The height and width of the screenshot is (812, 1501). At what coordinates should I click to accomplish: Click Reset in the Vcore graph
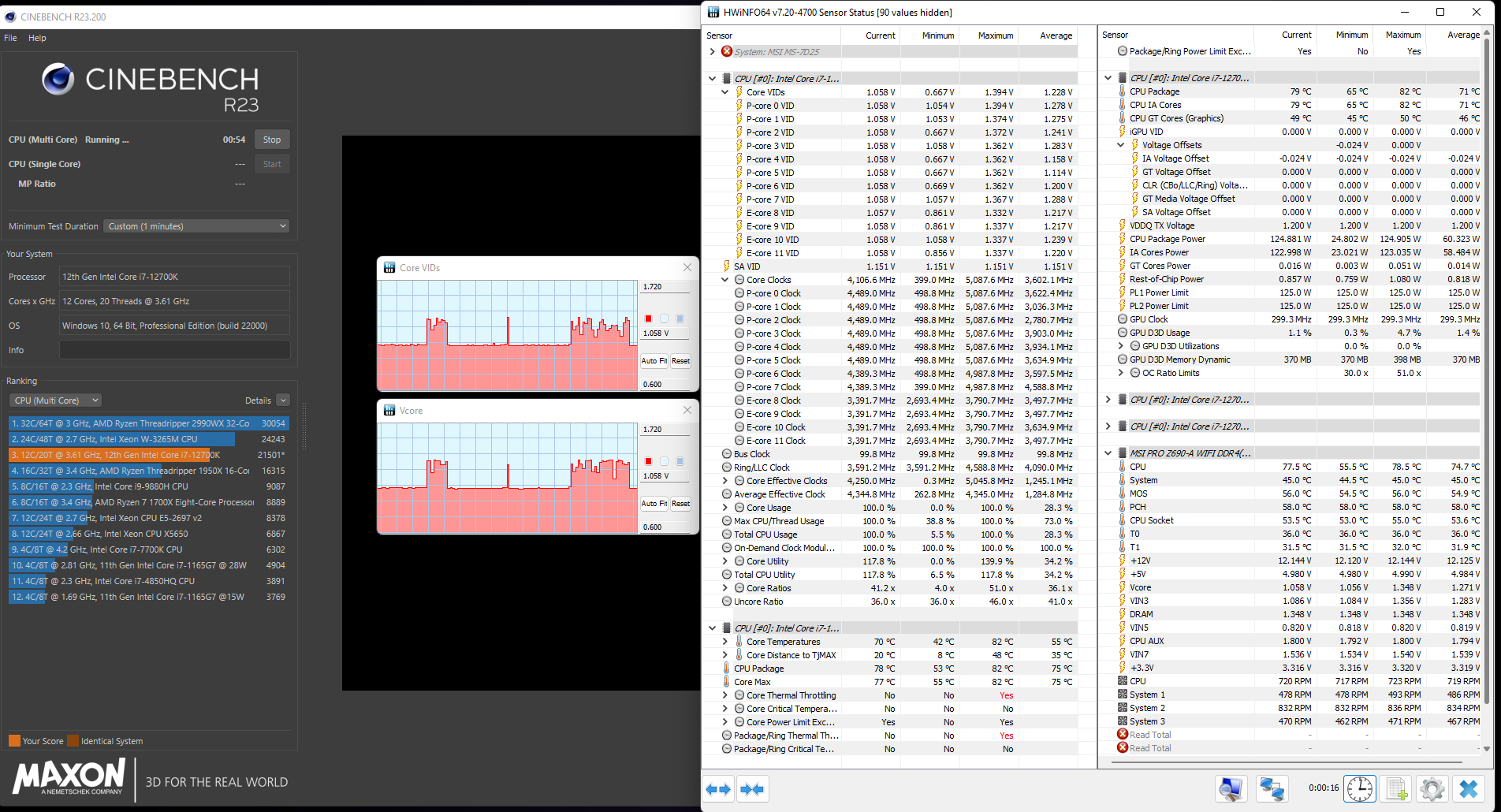pyautogui.click(x=681, y=504)
